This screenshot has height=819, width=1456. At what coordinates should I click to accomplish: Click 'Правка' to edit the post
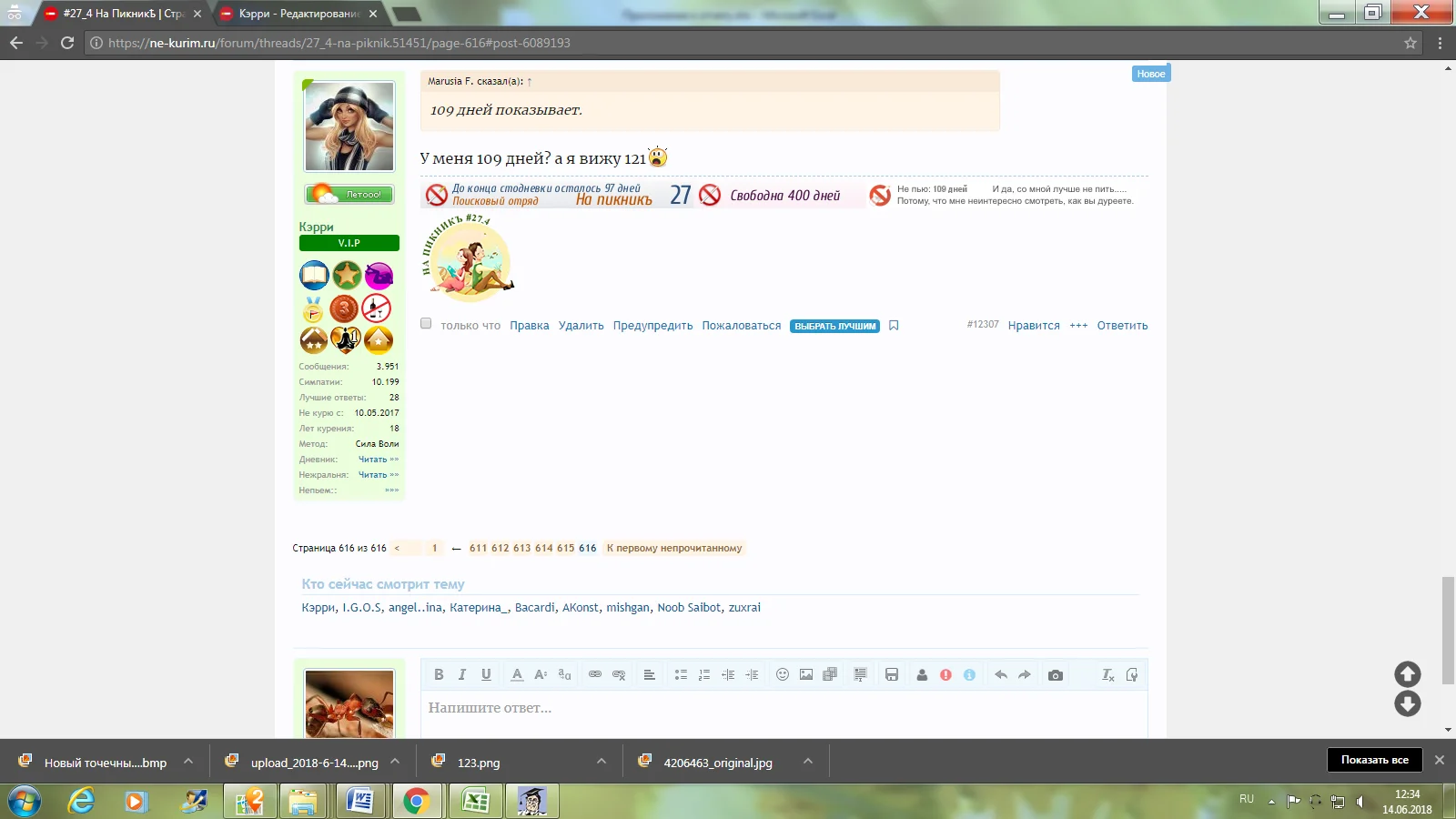tap(530, 326)
